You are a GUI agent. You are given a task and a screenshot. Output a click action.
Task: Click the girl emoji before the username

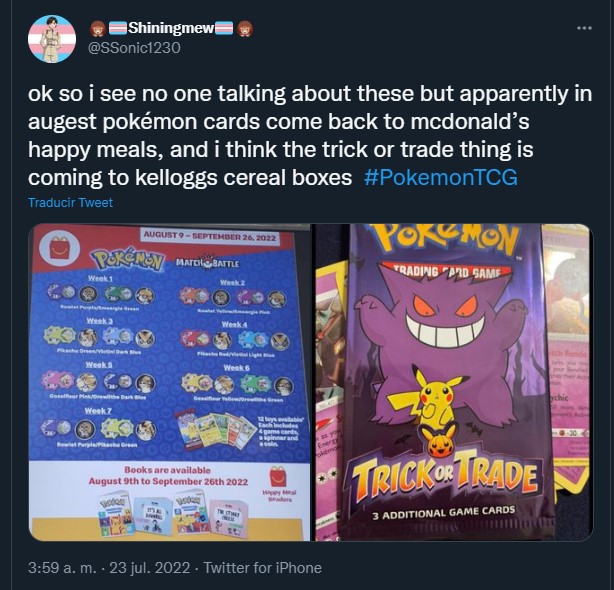(96, 29)
